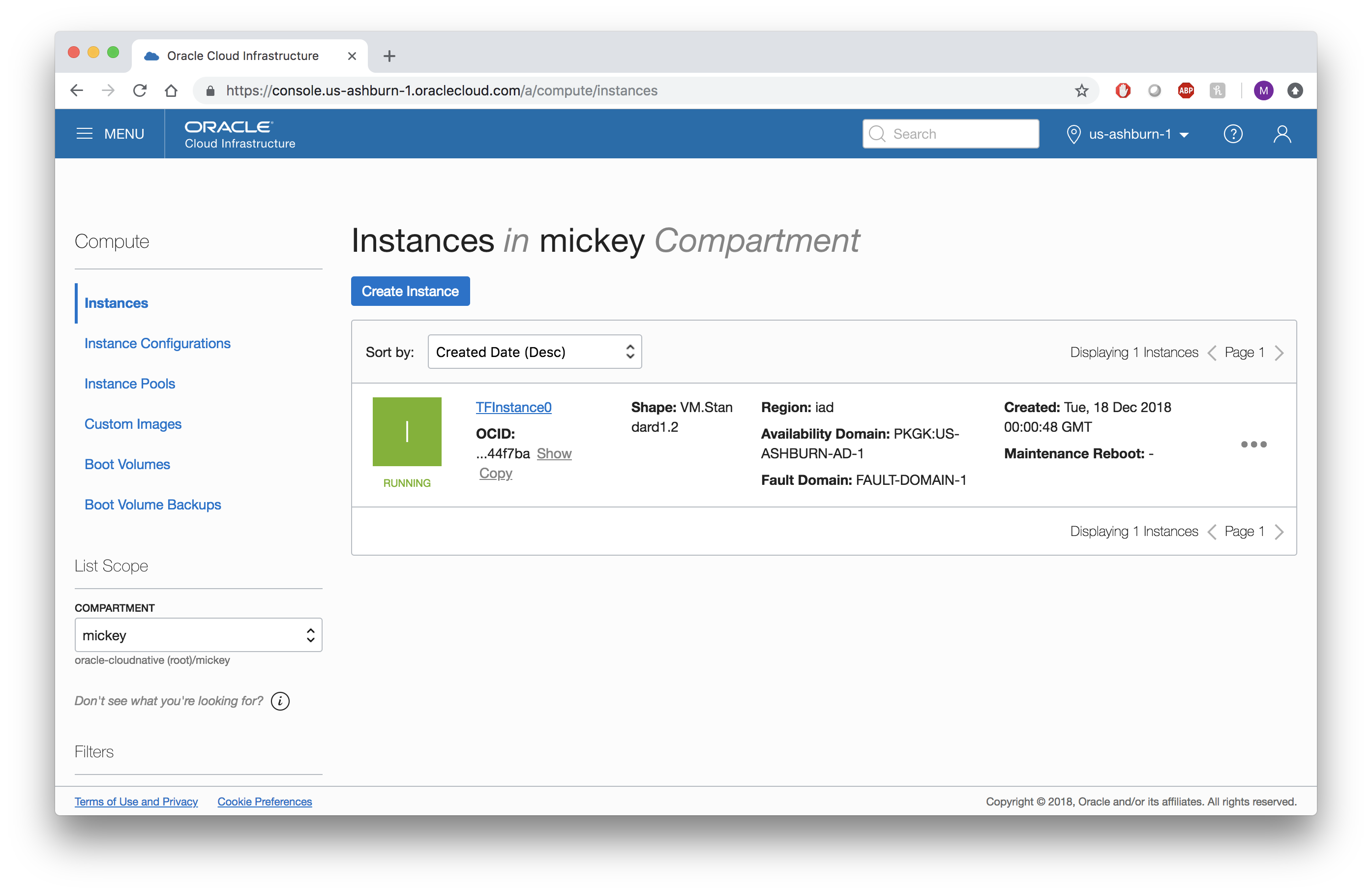Click the browser home icon
The width and height of the screenshot is (1372, 894).
pyautogui.click(x=171, y=90)
